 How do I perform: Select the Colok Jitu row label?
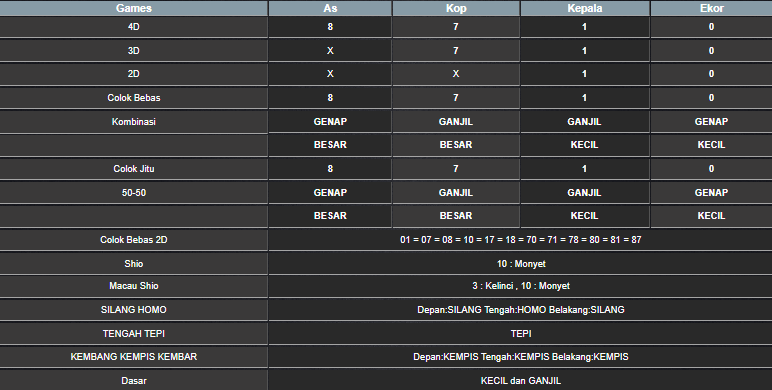tap(134, 169)
